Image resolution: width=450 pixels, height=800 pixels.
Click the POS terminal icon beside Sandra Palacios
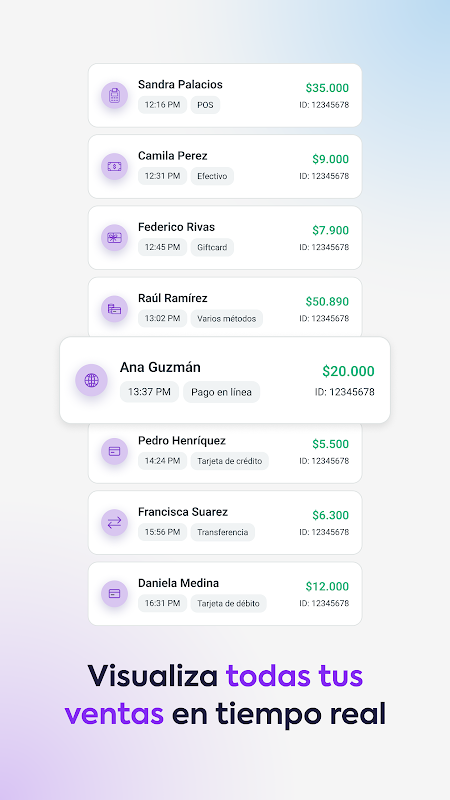pos(114,95)
